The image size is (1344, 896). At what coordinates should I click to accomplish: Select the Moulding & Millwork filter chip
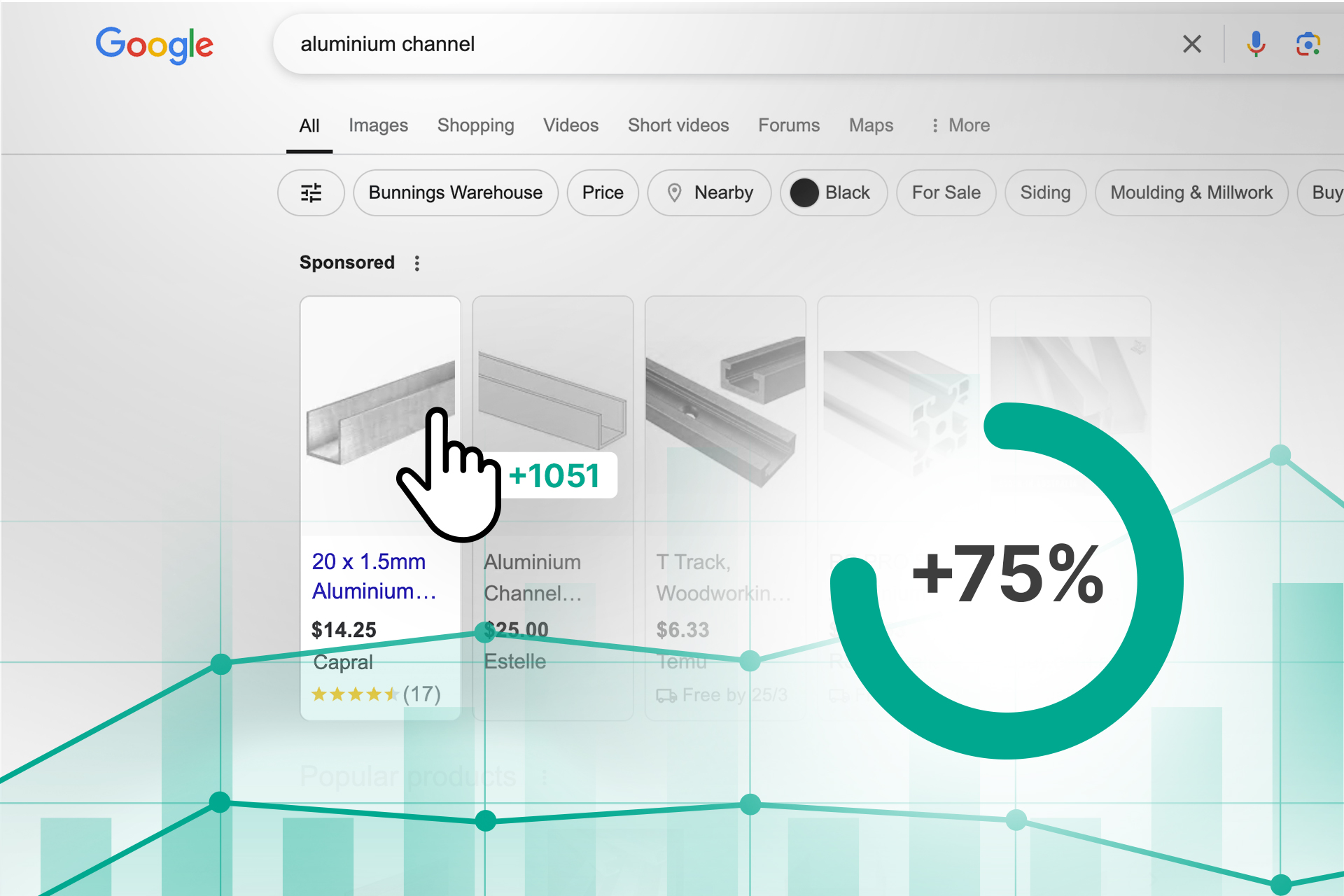(1191, 192)
